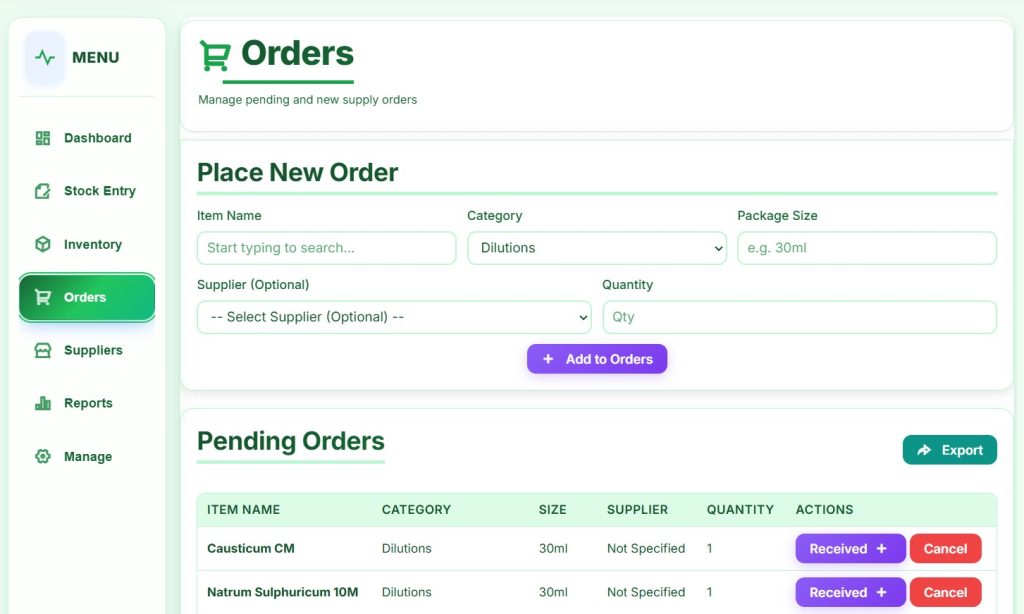This screenshot has width=1024, height=614.
Task: Click the Dashboard grid icon in sidebar
Action: coord(42,138)
